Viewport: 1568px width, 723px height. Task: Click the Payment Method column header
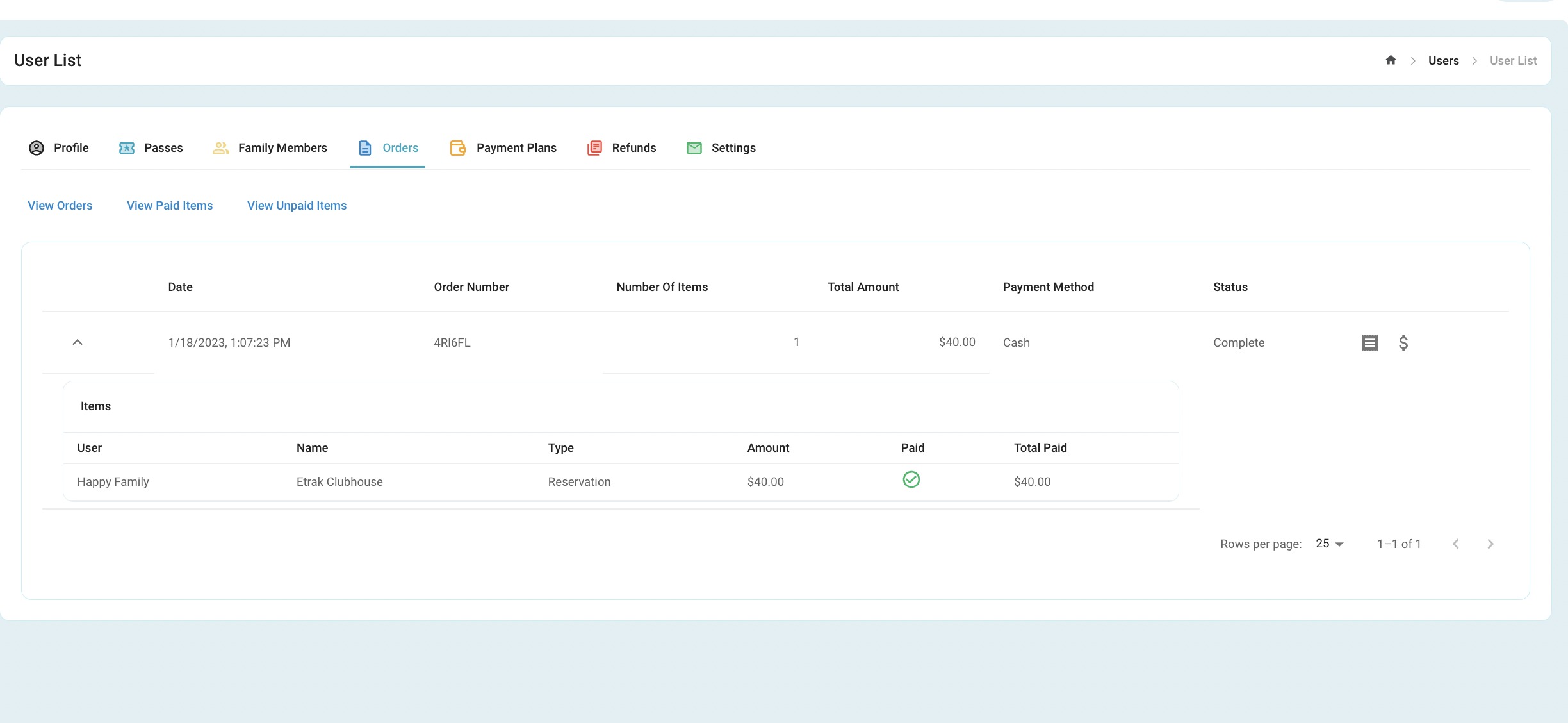tap(1049, 287)
